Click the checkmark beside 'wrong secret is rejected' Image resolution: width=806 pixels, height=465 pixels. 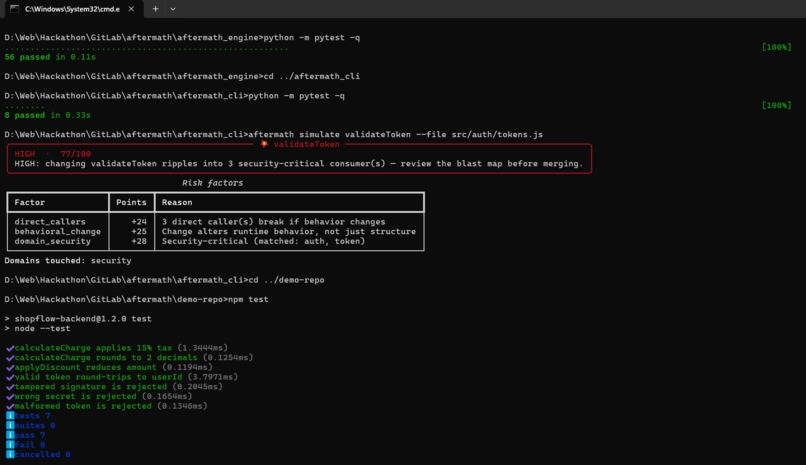coord(10,397)
